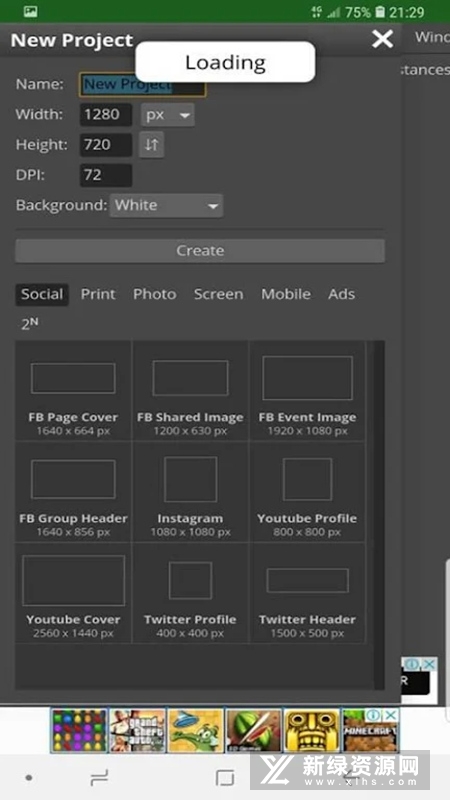Open the crocodile game ad icon
Image resolution: width=450 pixels, height=800 pixels.
pyautogui.click(x=195, y=731)
